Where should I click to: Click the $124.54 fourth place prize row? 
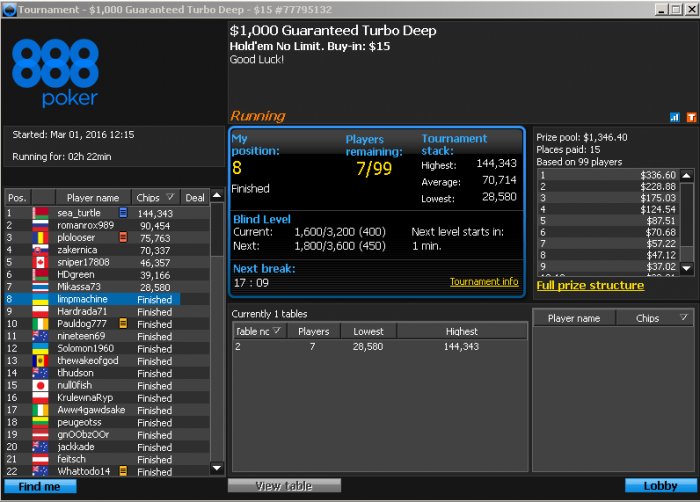point(608,209)
